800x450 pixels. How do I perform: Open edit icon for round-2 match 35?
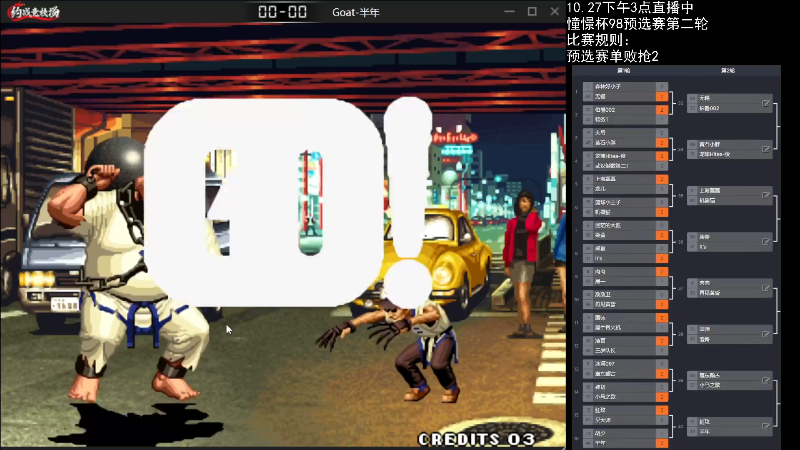[766, 195]
